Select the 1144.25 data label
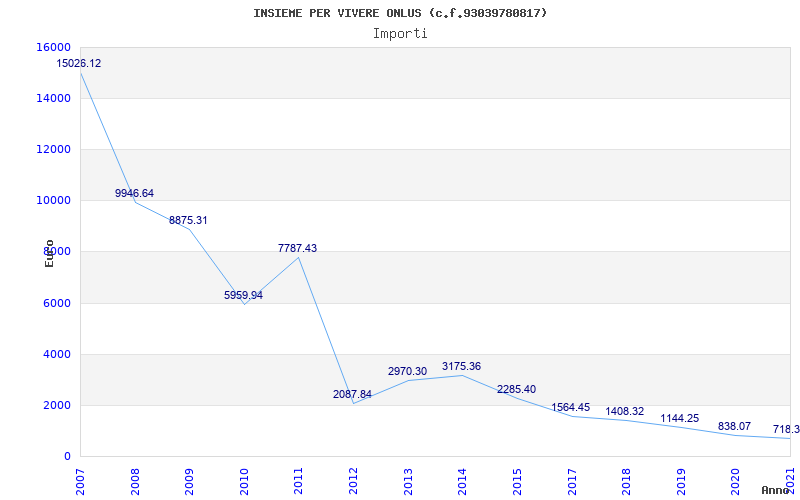Viewport: 800px width, 500px height. coord(680,418)
